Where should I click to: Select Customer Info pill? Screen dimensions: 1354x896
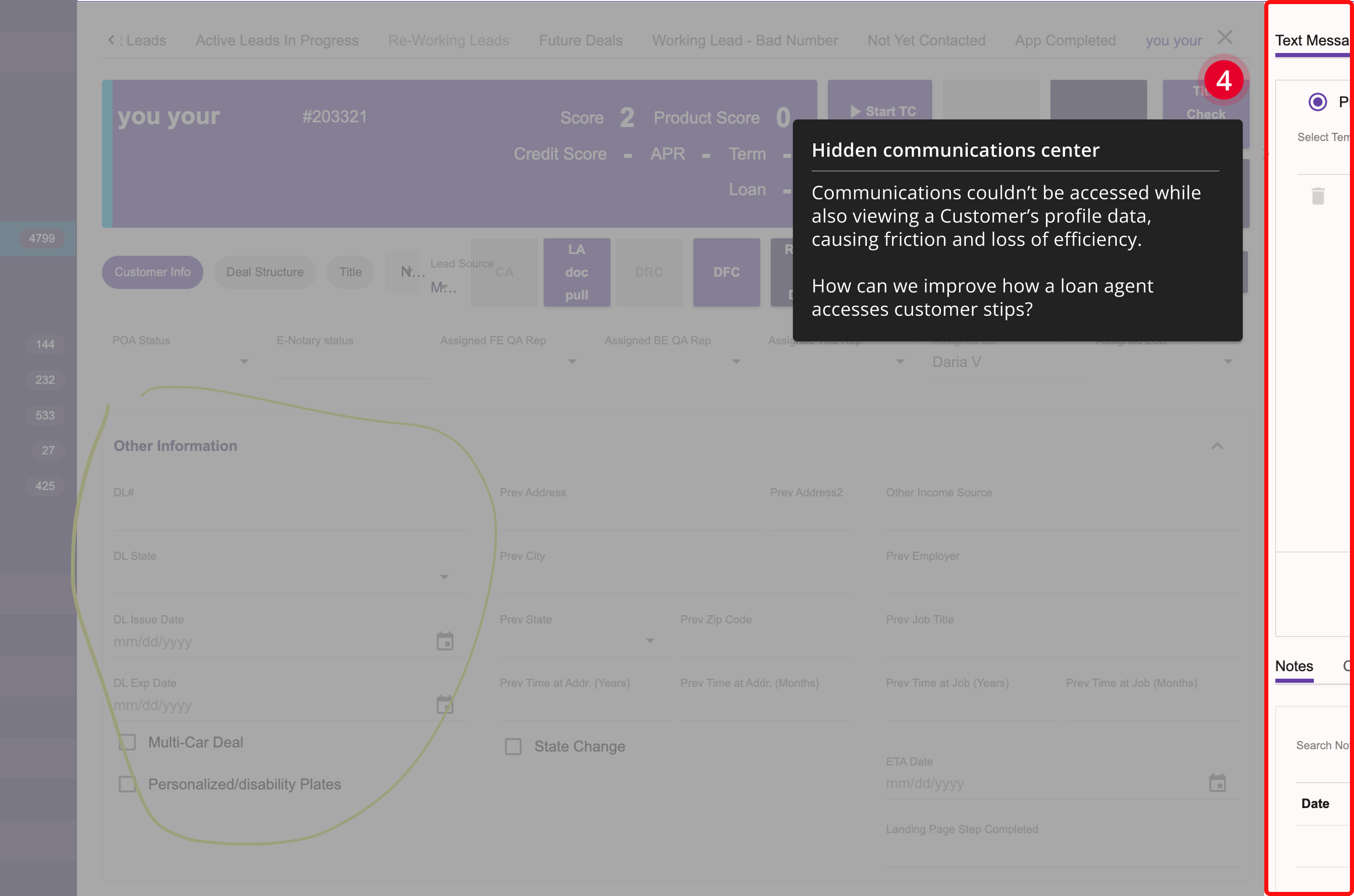pyautogui.click(x=153, y=272)
